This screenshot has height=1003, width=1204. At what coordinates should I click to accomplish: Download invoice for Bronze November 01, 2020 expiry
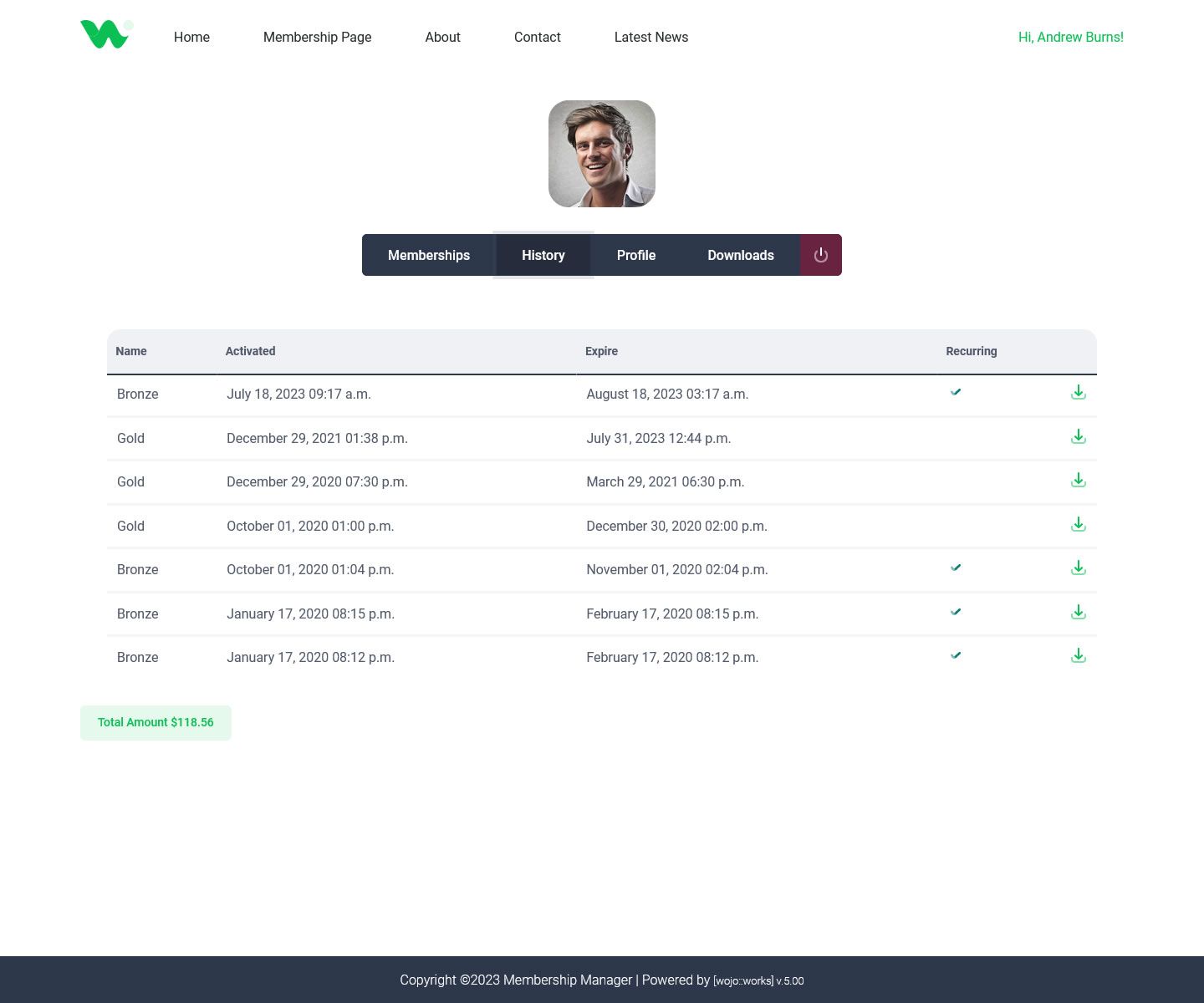1079,568
